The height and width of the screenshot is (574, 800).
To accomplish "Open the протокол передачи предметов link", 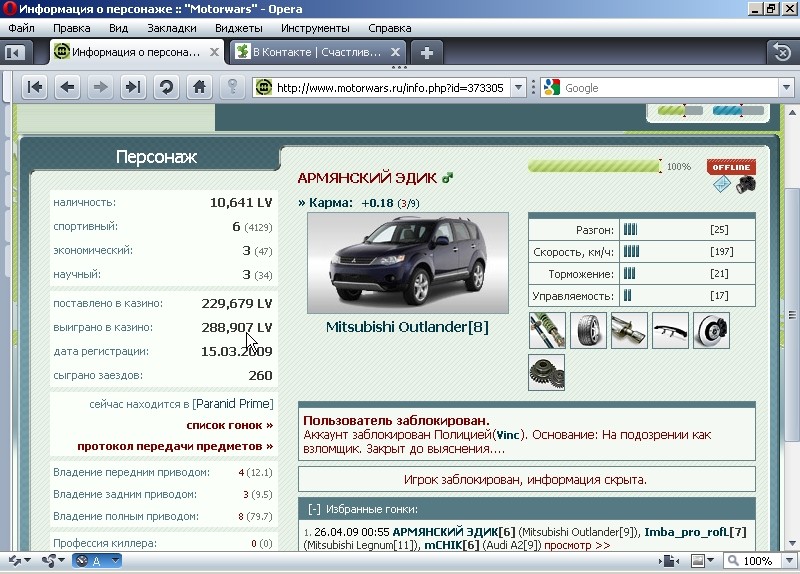I will point(176,446).
